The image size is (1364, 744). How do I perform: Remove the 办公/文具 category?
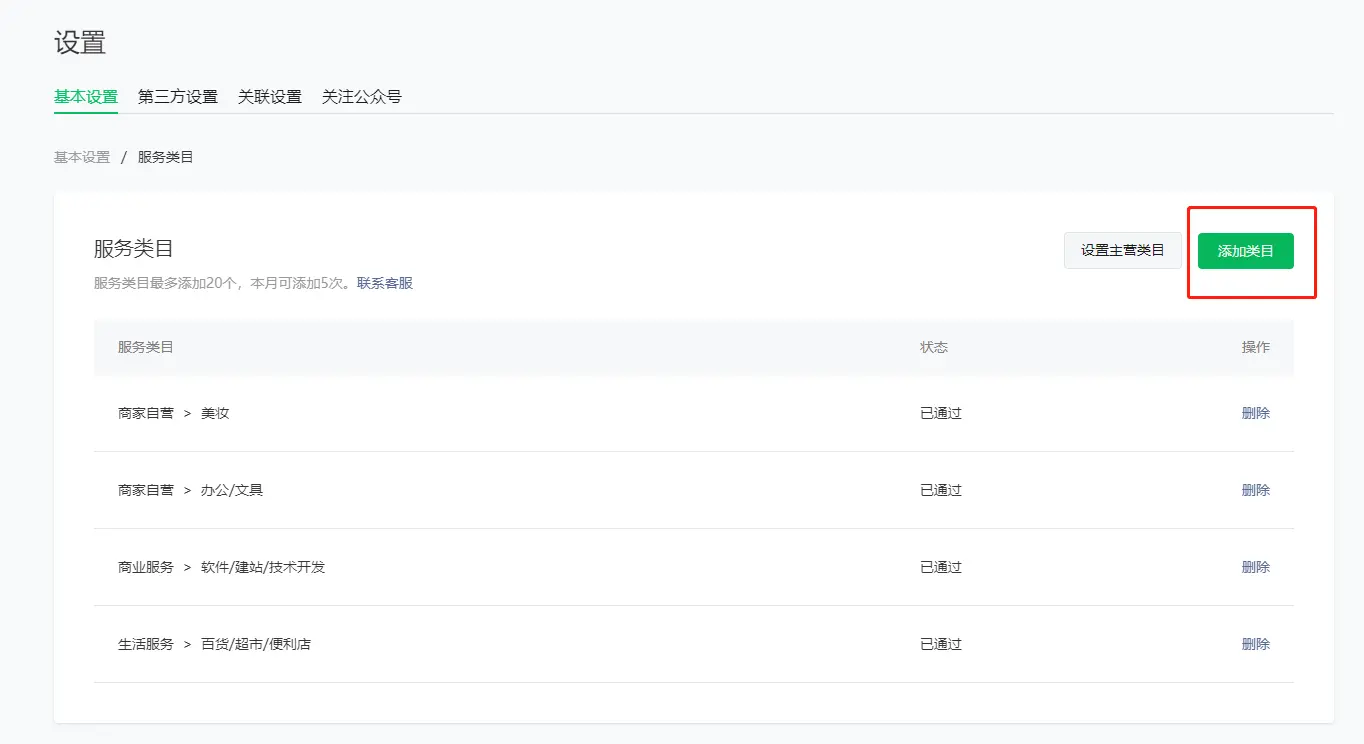click(x=1255, y=490)
